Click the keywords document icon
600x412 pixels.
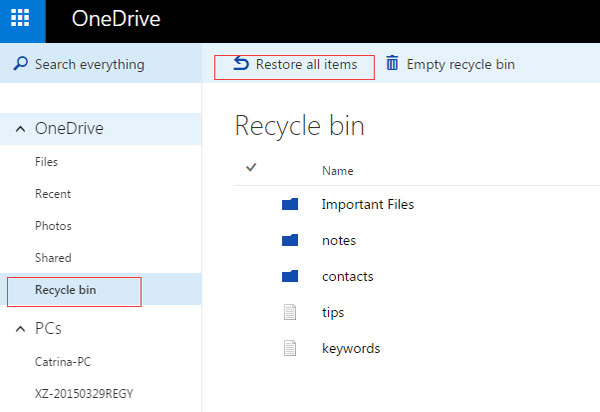290,348
